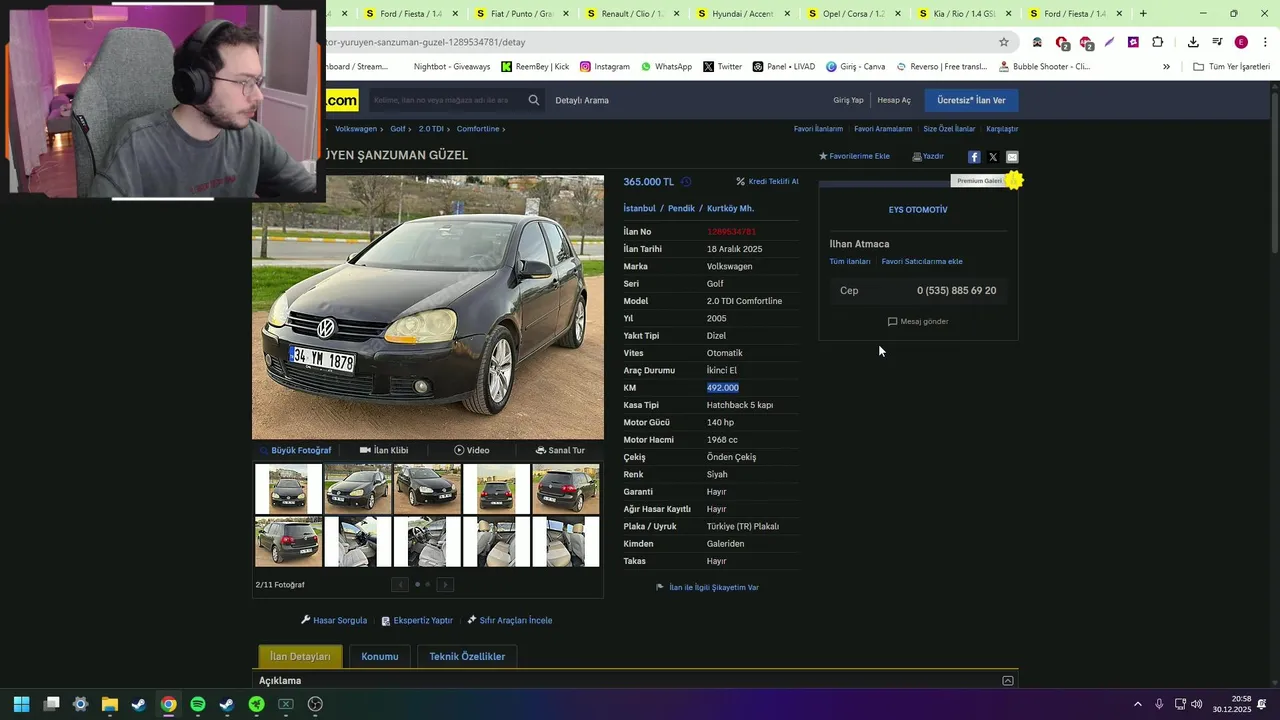Switch to Fiat / Punto tab
Screen dimensions: 1280x720
[x=521, y=14]
